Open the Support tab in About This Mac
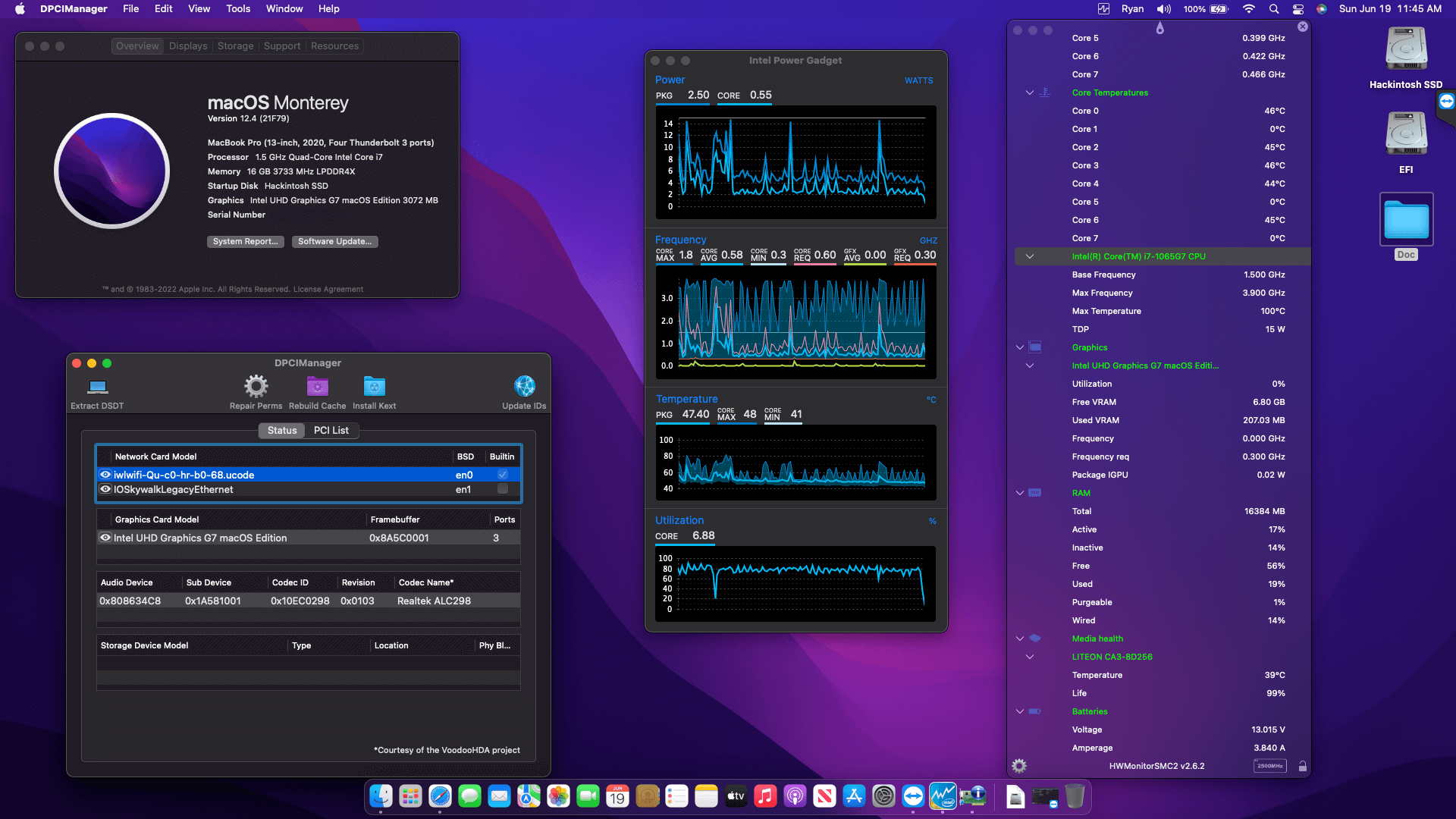Viewport: 1456px width, 819px height. click(x=282, y=46)
